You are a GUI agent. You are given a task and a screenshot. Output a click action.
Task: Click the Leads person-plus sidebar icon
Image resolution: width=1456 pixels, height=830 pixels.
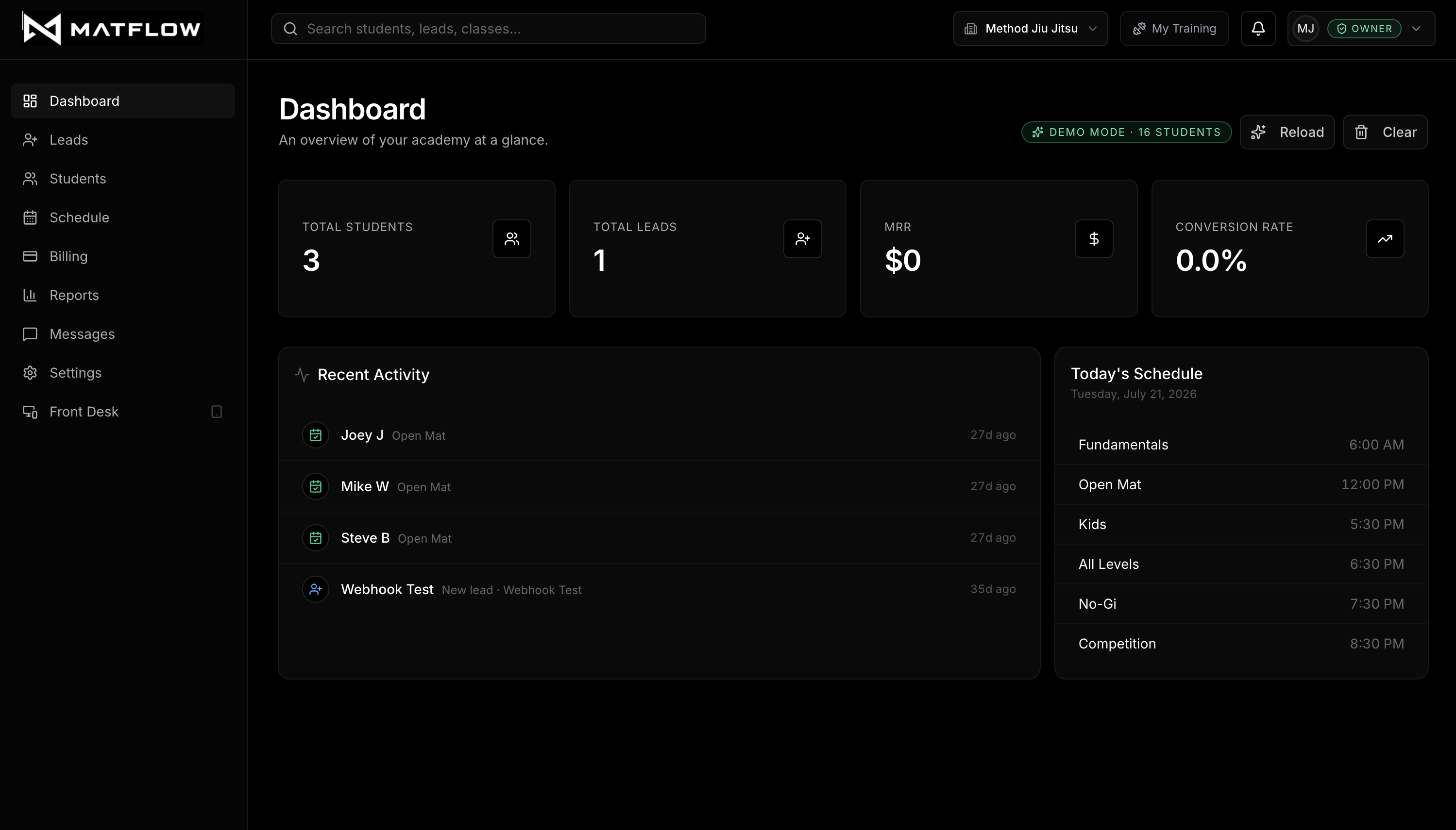pyautogui.click(x=30, y=140)
